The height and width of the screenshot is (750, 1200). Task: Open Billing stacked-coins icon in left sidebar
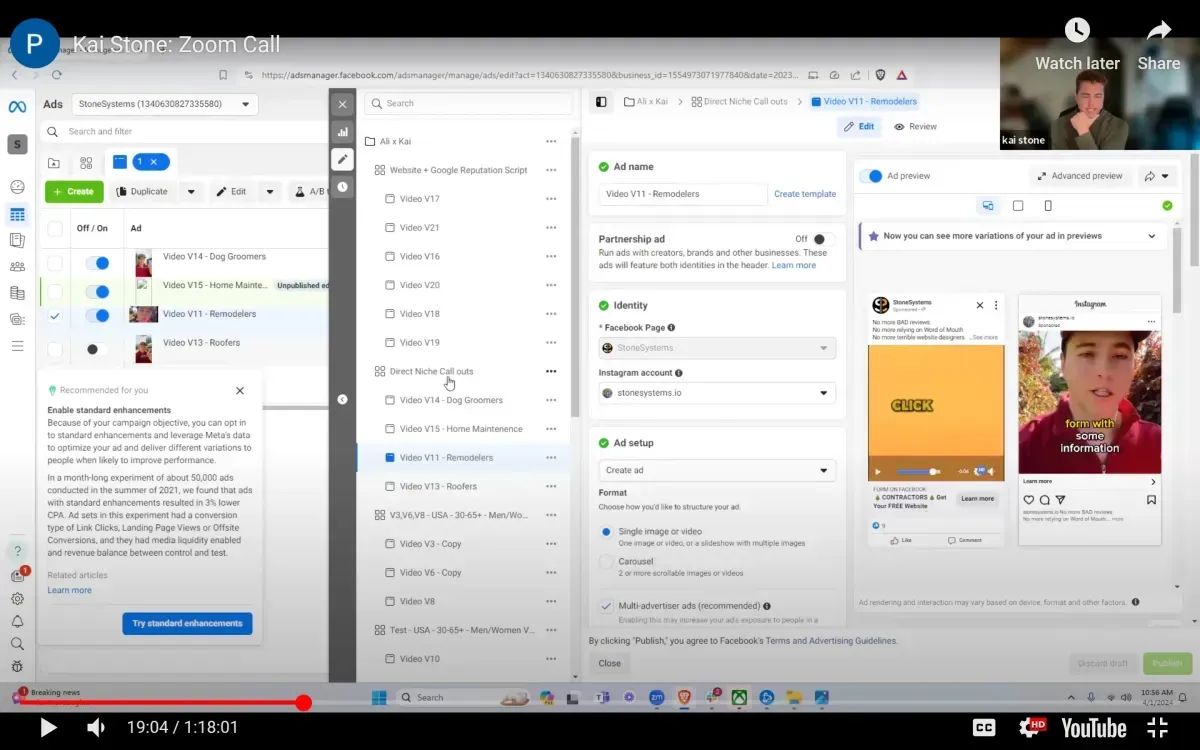click(x=17, y=293)
